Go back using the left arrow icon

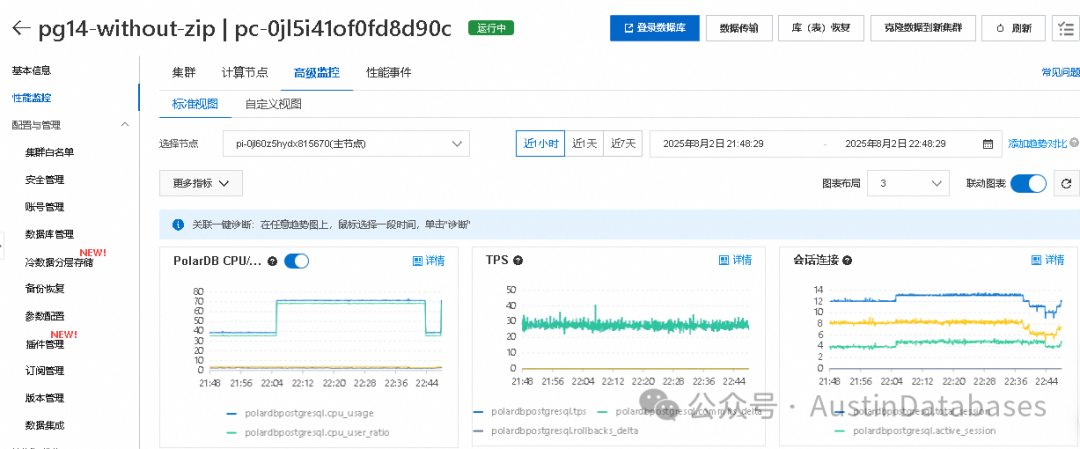pos(21,28)
